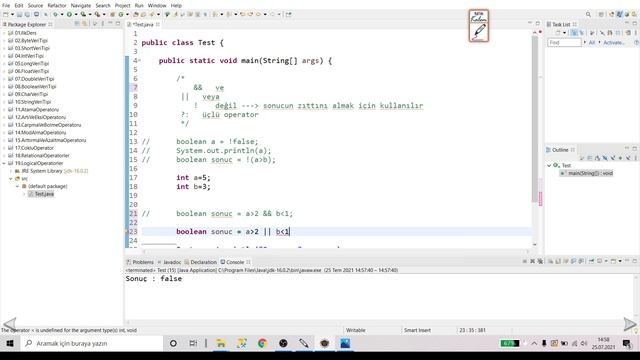
Task: Click the Remove All Terminated Launches console icon
Action: point(540,261)
